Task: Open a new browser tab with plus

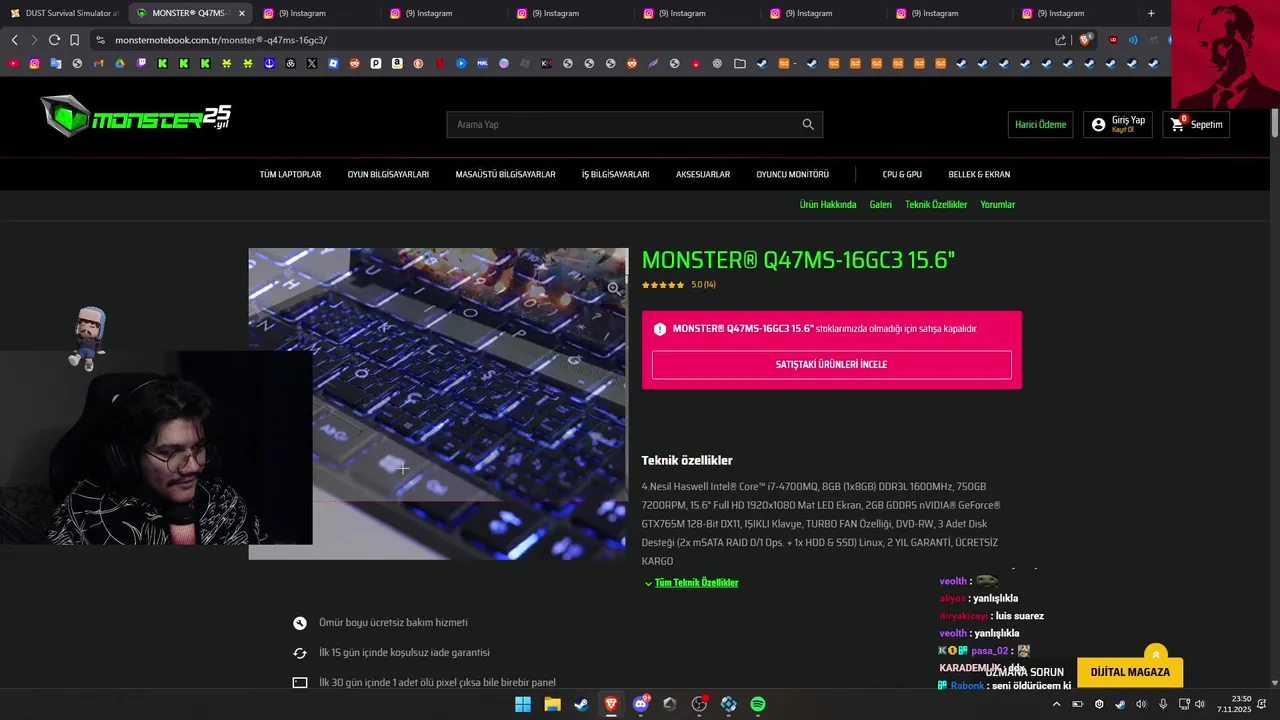Action: [x=1151, y=13]
